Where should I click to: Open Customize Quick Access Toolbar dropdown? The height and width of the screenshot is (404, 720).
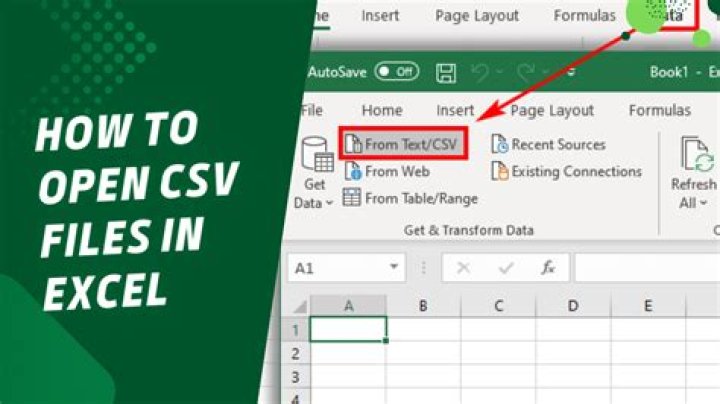coord(571,72)
